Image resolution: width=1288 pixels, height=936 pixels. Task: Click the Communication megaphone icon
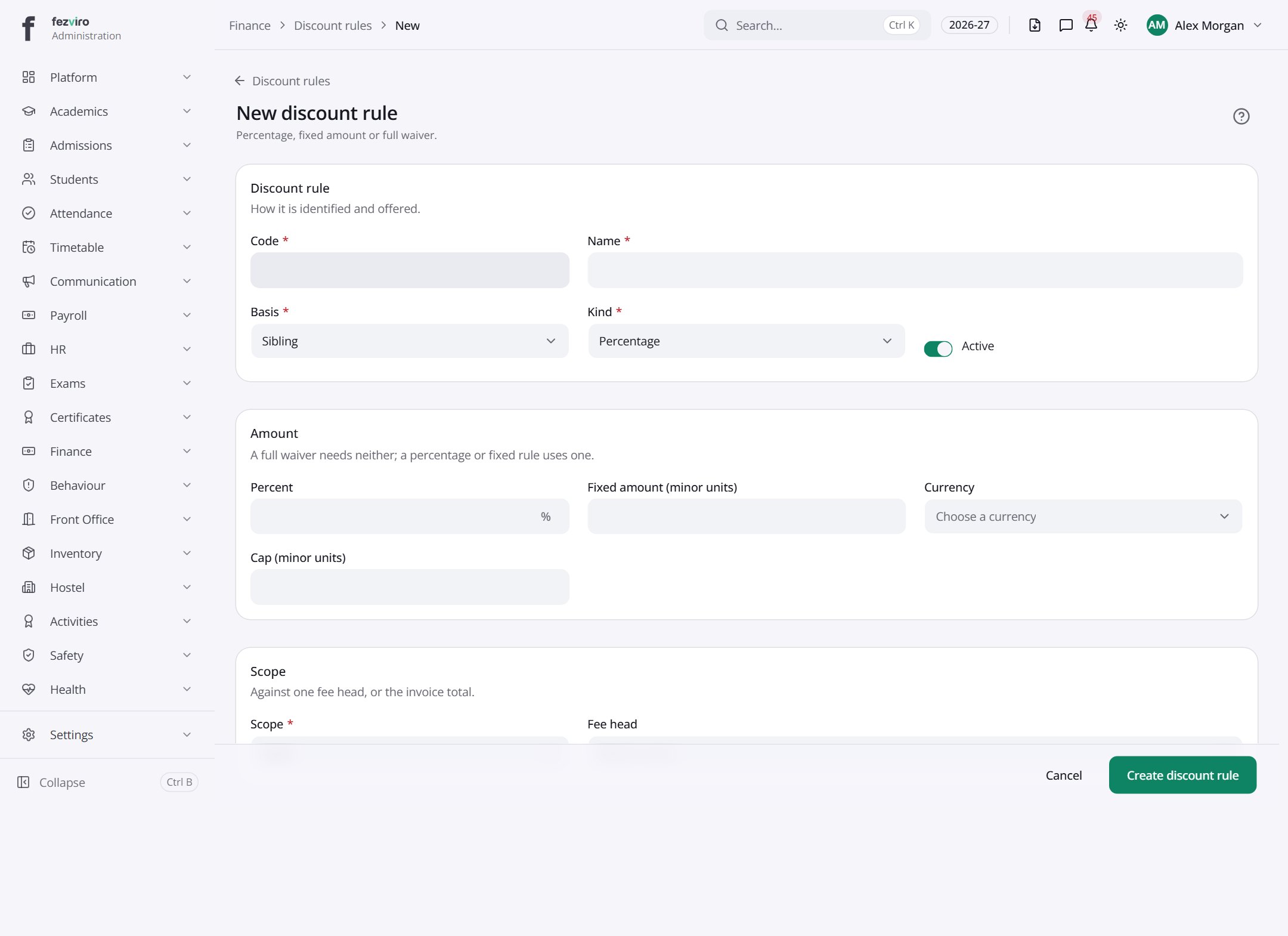[29, 281]
